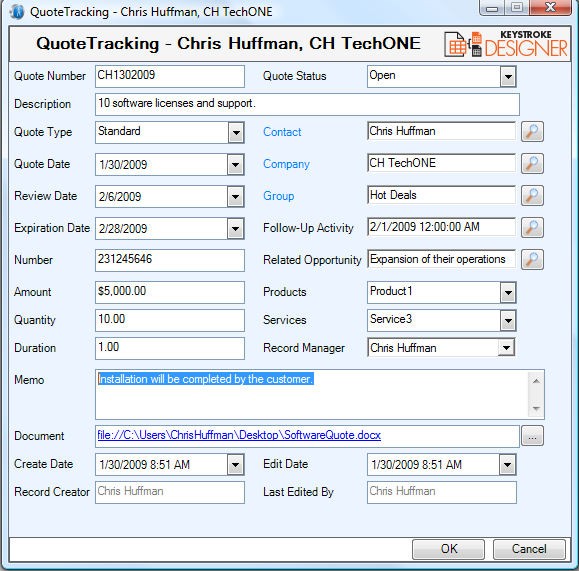Open the Group lookup magnifier icon
This screenshot has height=571, width=579.
click(x=532, y=195)
